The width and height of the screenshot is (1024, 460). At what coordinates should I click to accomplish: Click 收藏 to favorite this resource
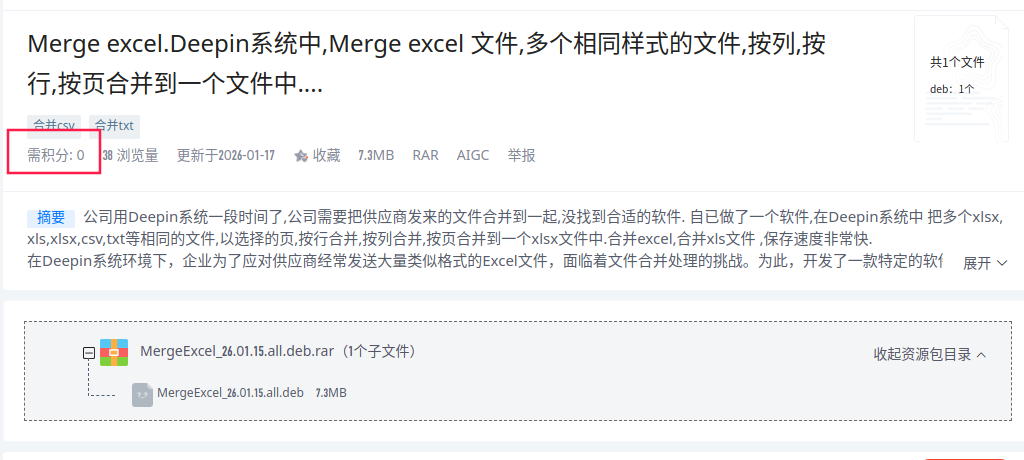click(326, 156)
